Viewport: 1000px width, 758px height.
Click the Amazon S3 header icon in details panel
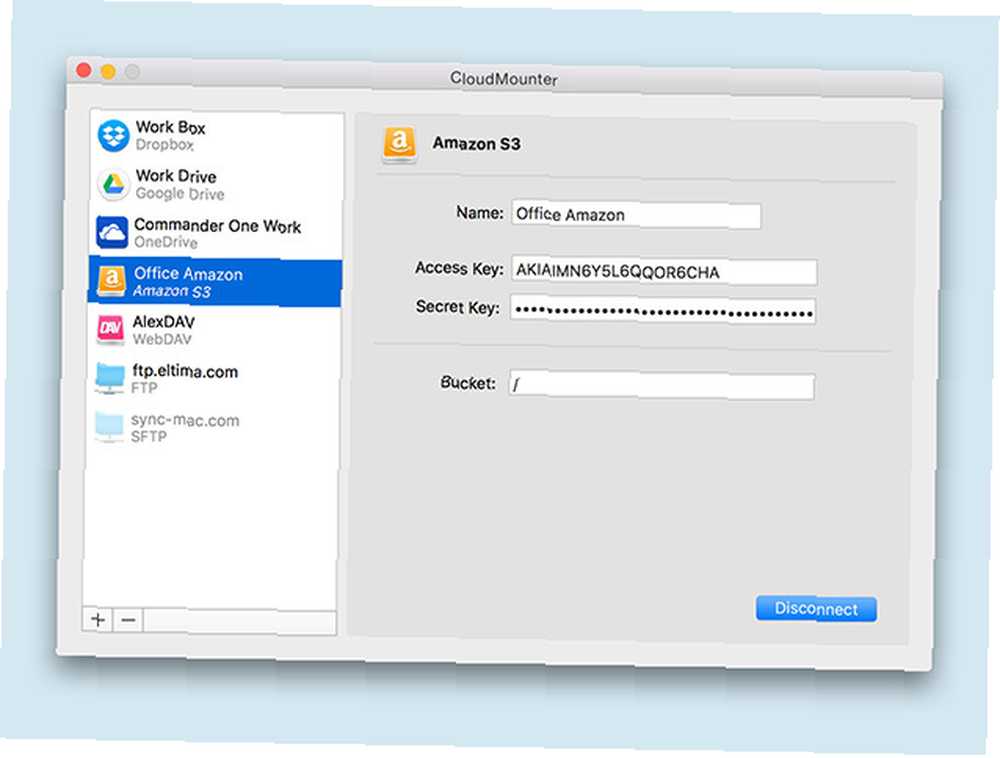click(x=399, y=144)
